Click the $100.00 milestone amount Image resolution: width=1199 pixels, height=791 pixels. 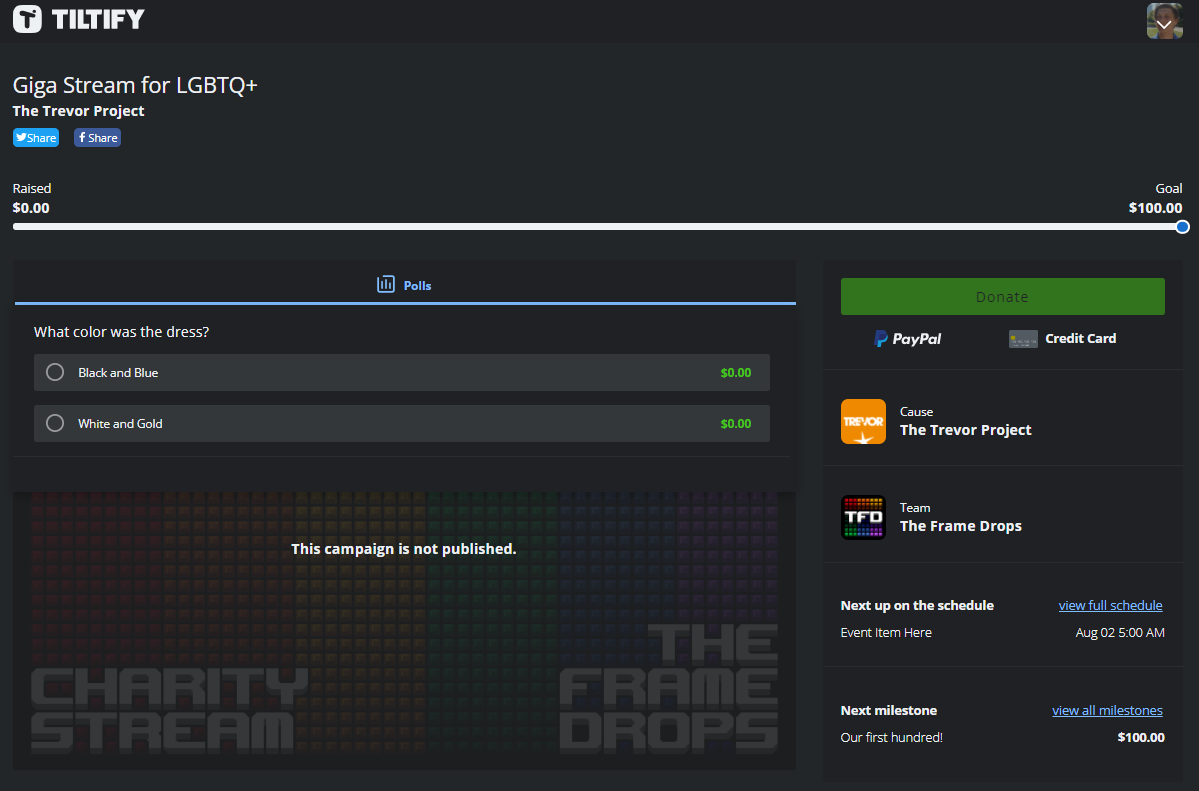[1141, 737]
